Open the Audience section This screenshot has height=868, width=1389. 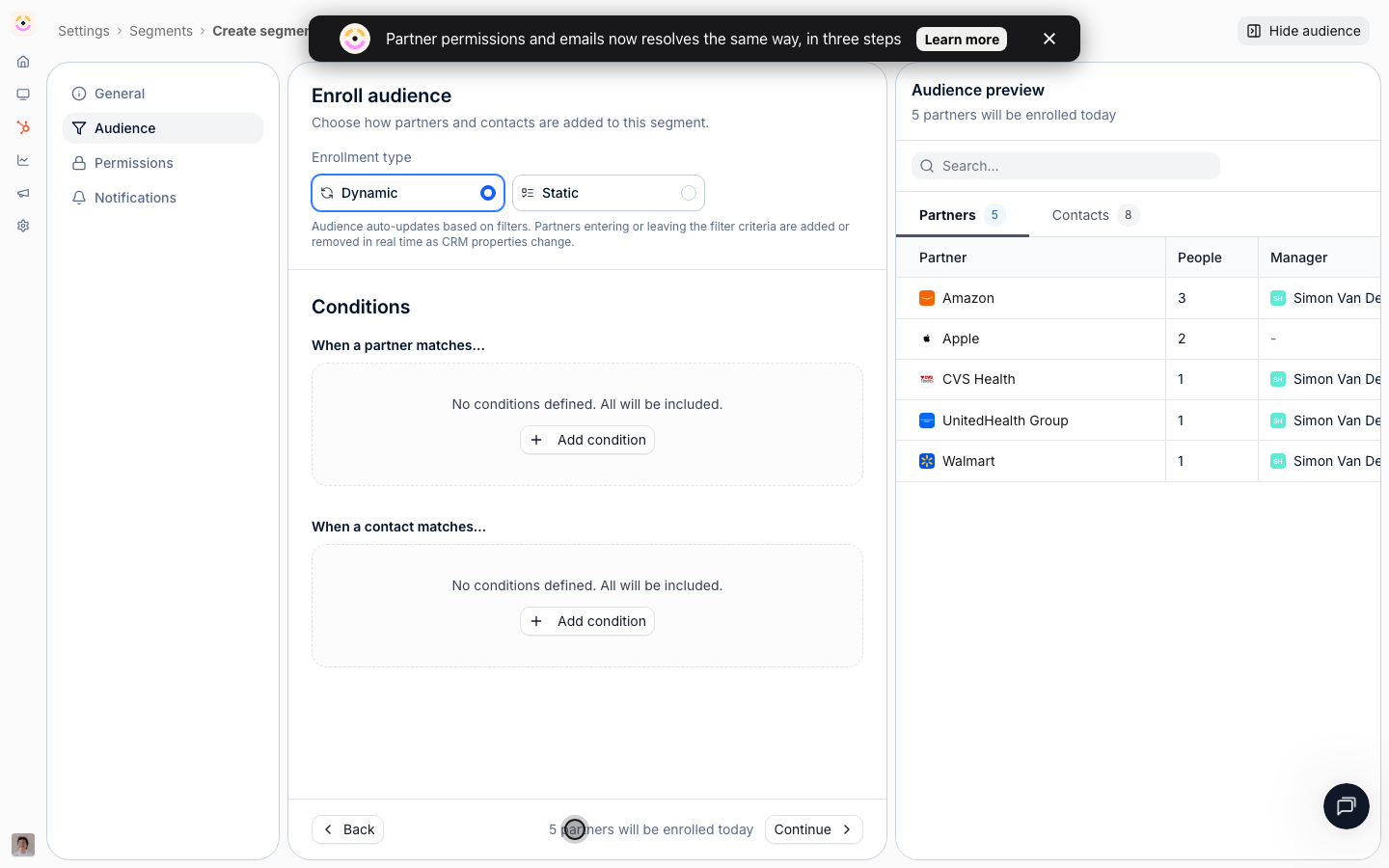tap(163, 128)
